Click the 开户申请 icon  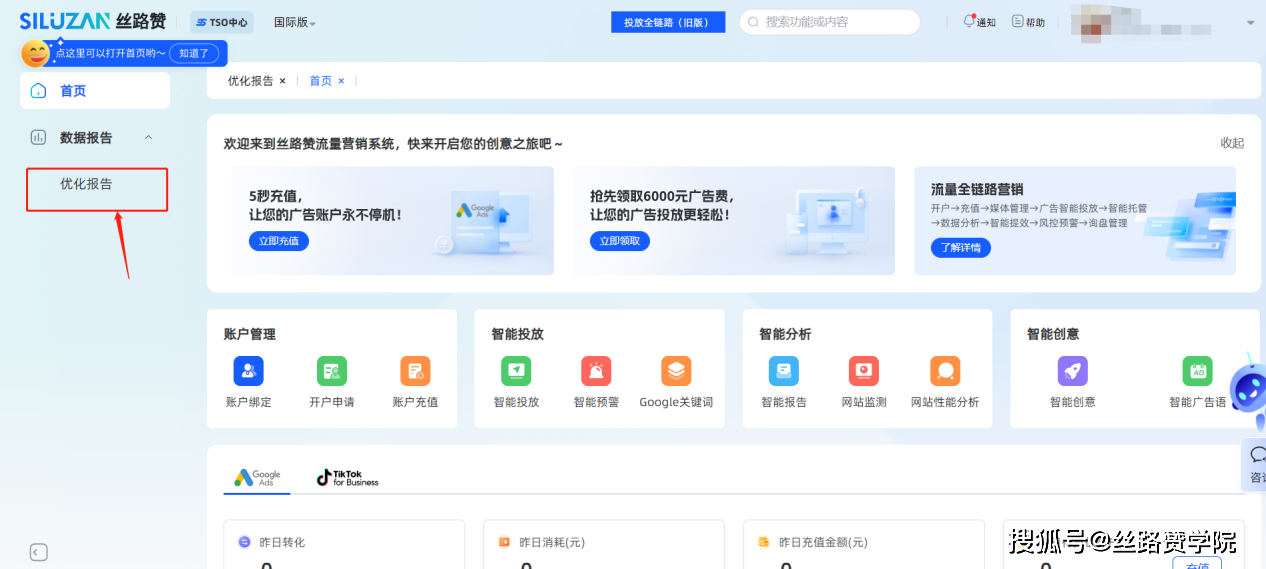332,372
